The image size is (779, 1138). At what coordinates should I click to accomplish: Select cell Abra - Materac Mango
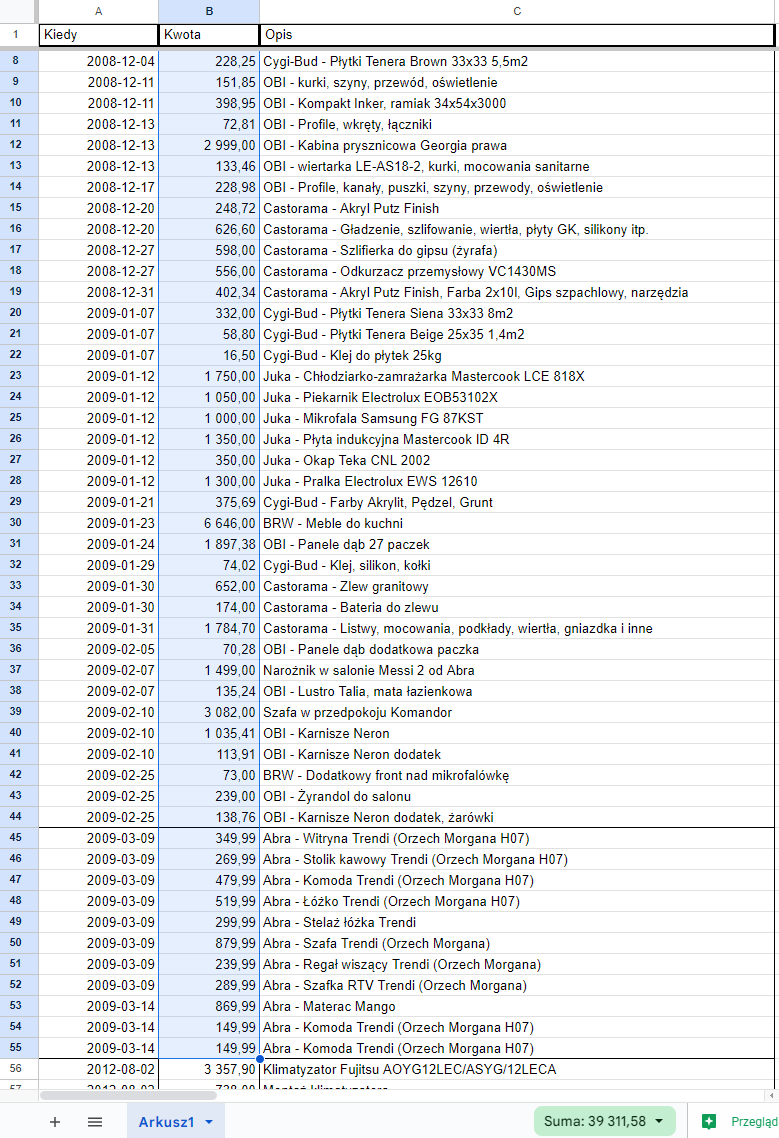517,1007
